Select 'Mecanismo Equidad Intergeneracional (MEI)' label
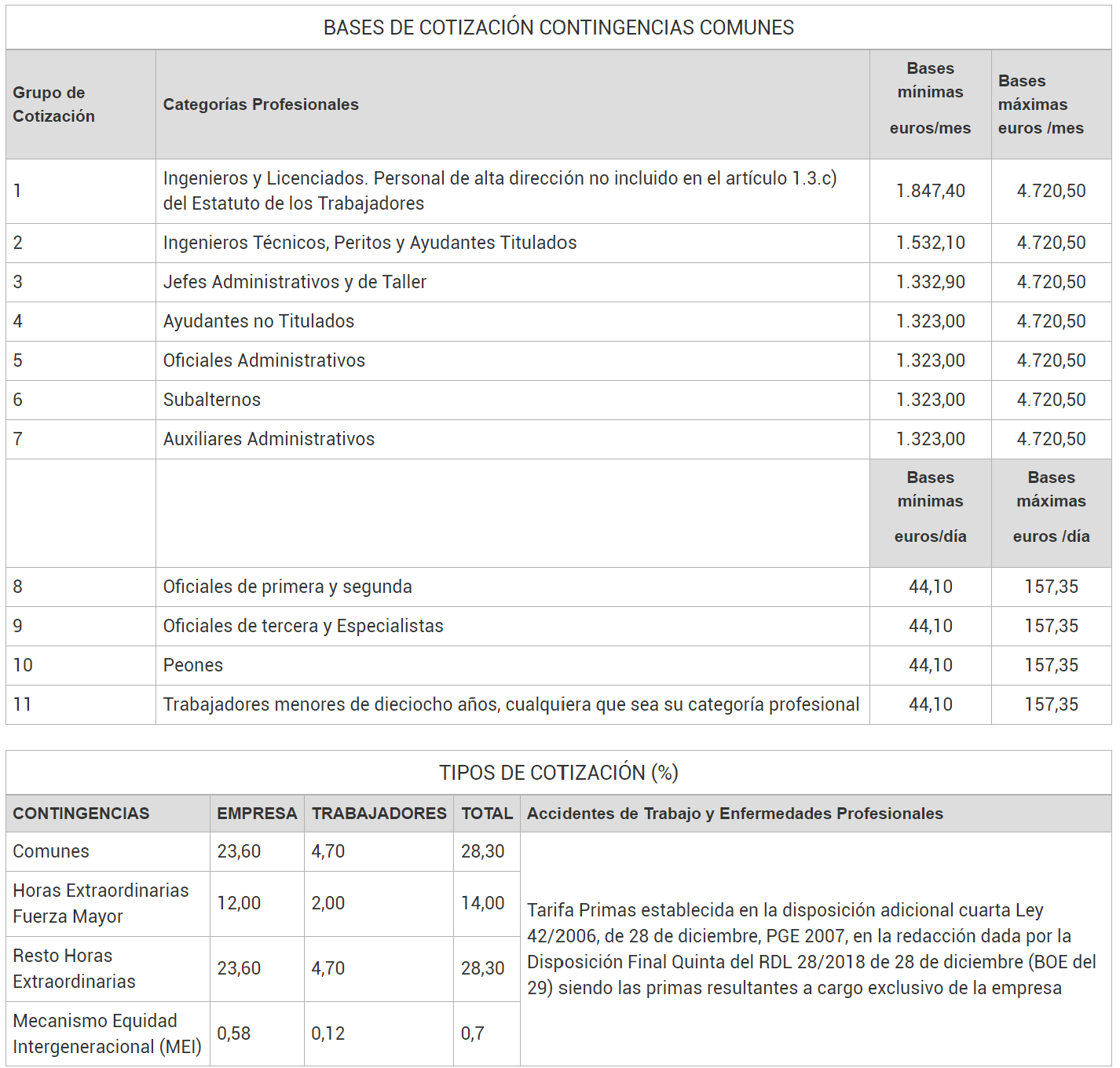 click(x=107, y=1033)
